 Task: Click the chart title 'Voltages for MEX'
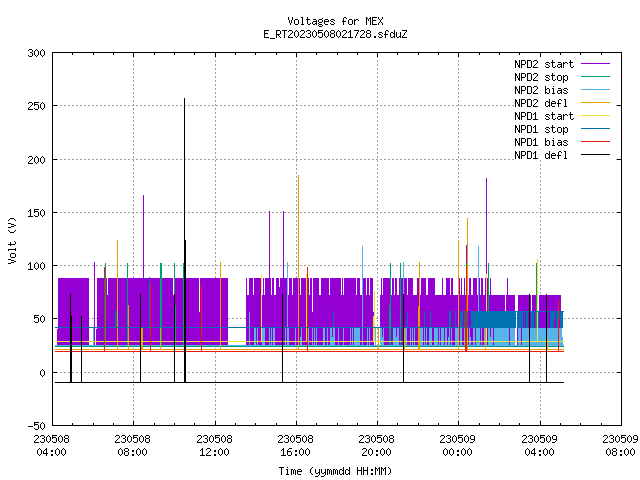pos(335,21)
